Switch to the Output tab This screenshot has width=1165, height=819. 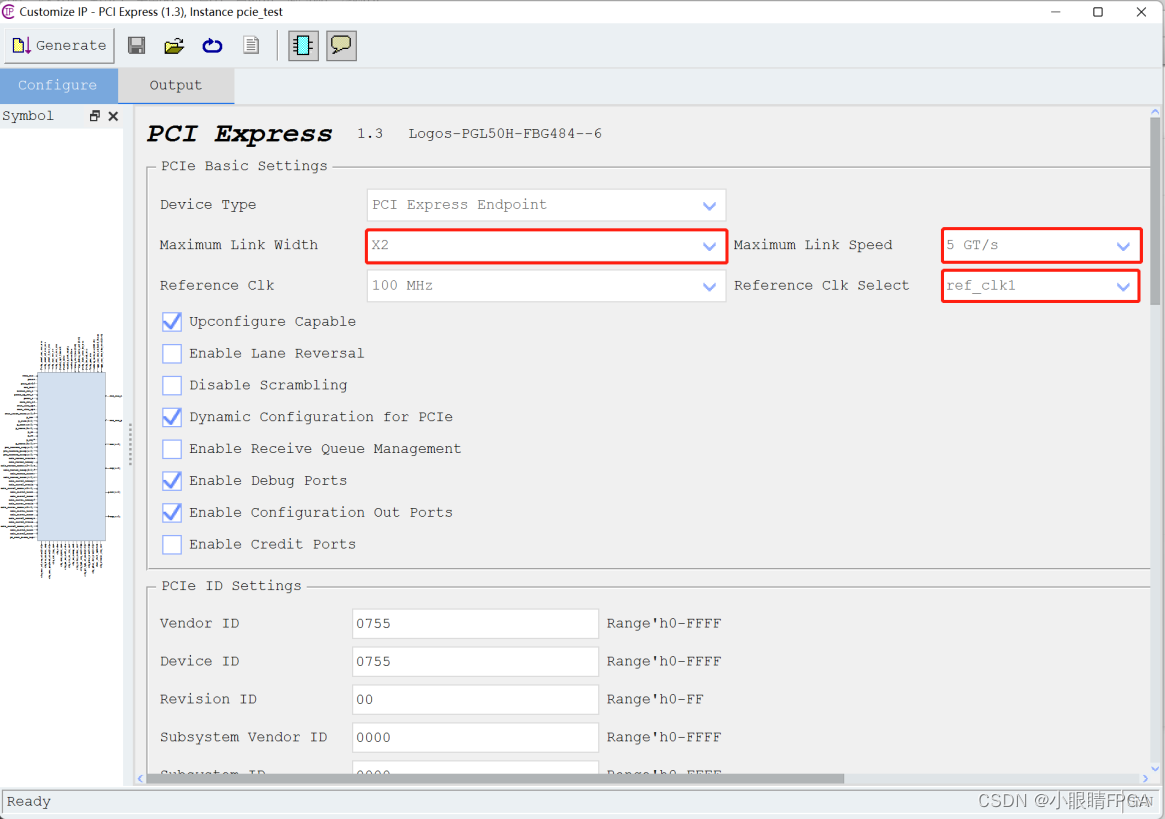pyautogui.click(x=176, y=85)
